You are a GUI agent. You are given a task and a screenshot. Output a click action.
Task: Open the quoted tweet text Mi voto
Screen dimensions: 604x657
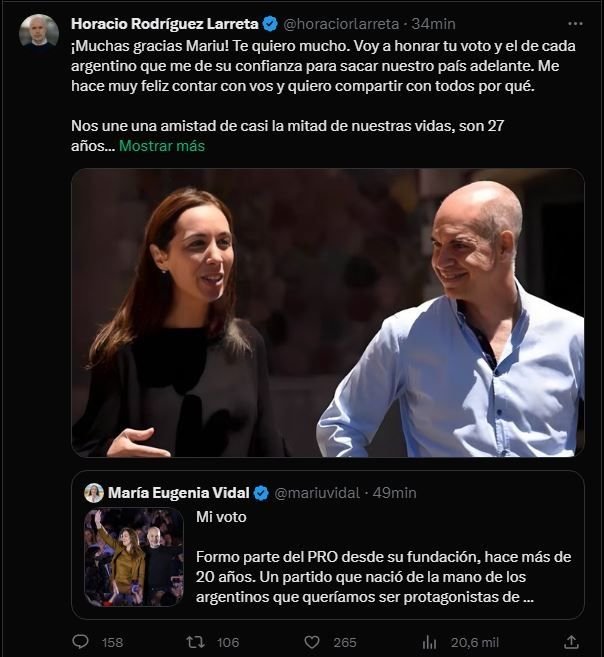(222, 517)
